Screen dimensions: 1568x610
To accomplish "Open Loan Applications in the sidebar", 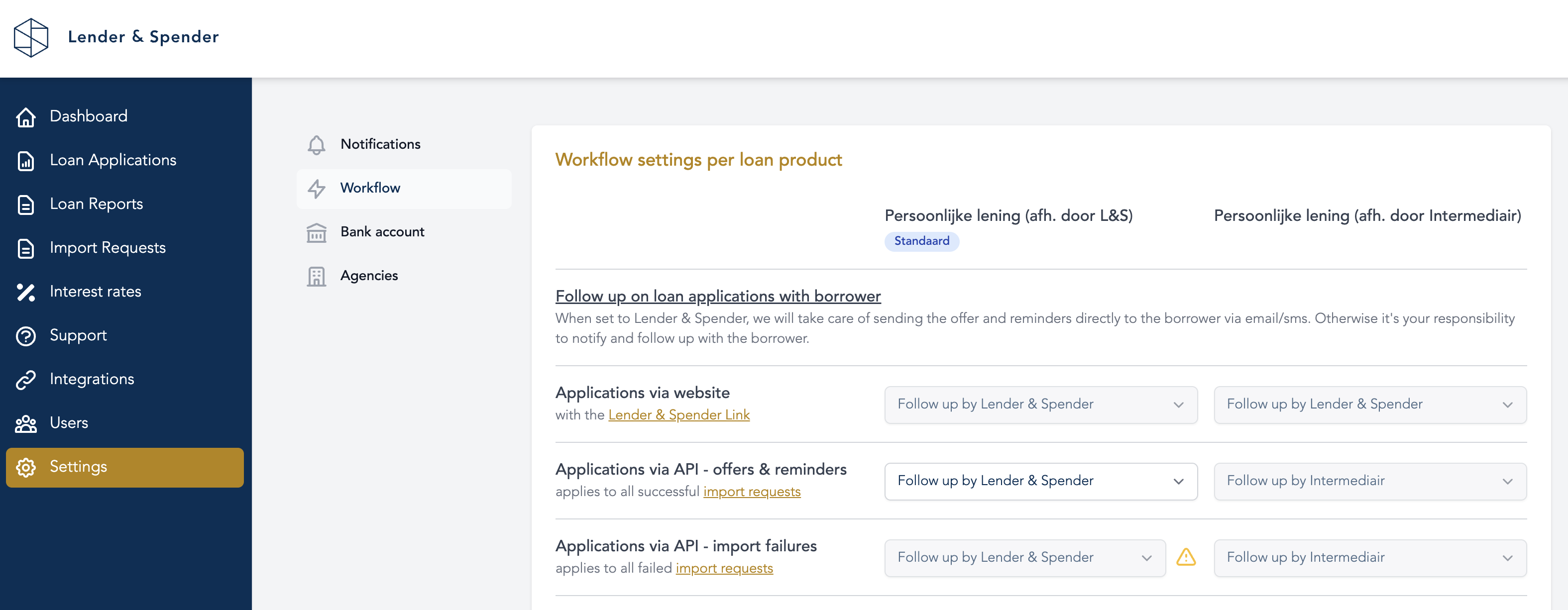I will [x=113, y=161].
